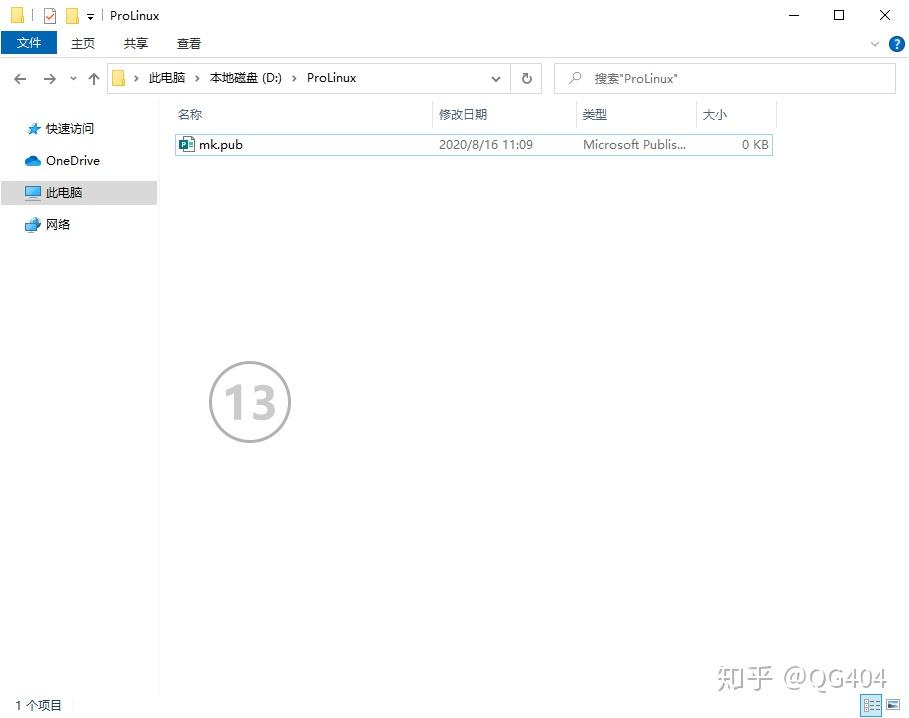Image resolution: width=909 pixels, height=718 pixels.
Task: Switch to large thumbnails view icon
Action: point(893,705)
